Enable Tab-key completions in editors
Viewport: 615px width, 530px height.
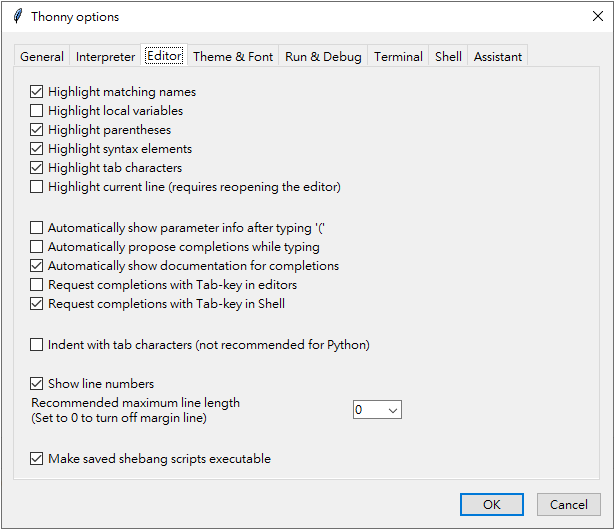click(36, 285)
